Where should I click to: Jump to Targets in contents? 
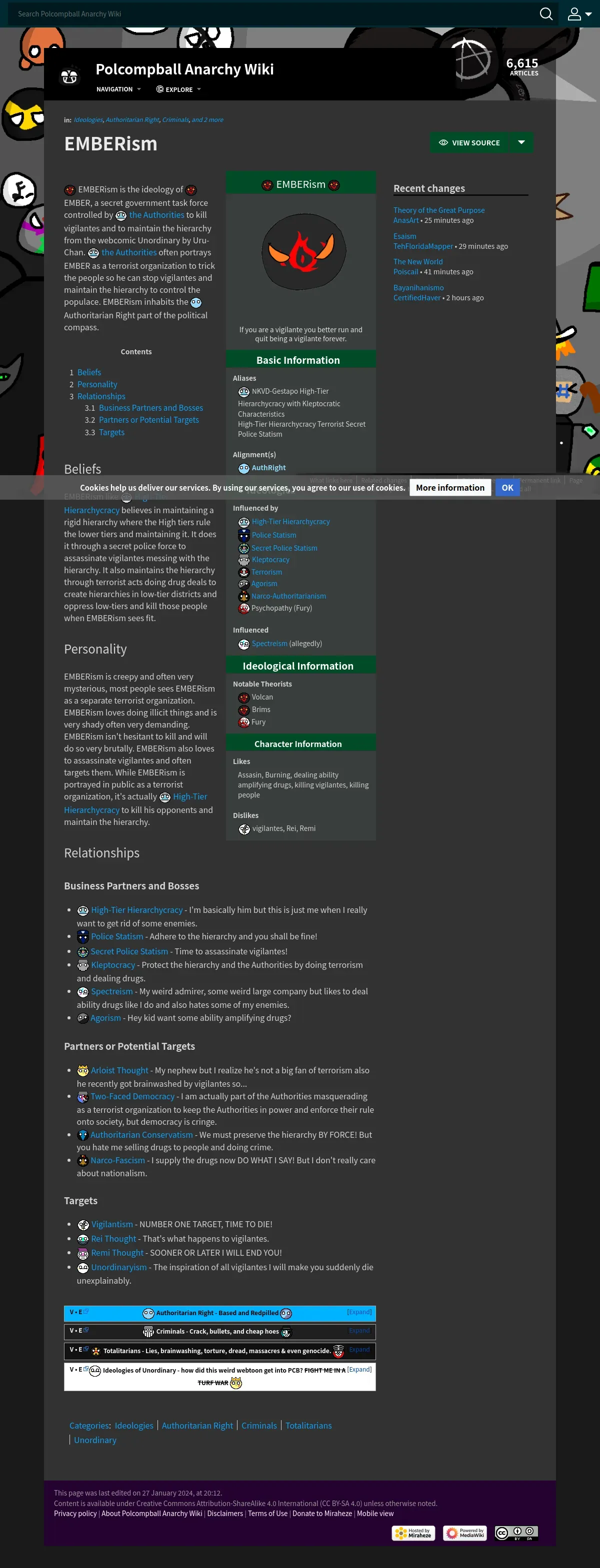click(111, 432)
